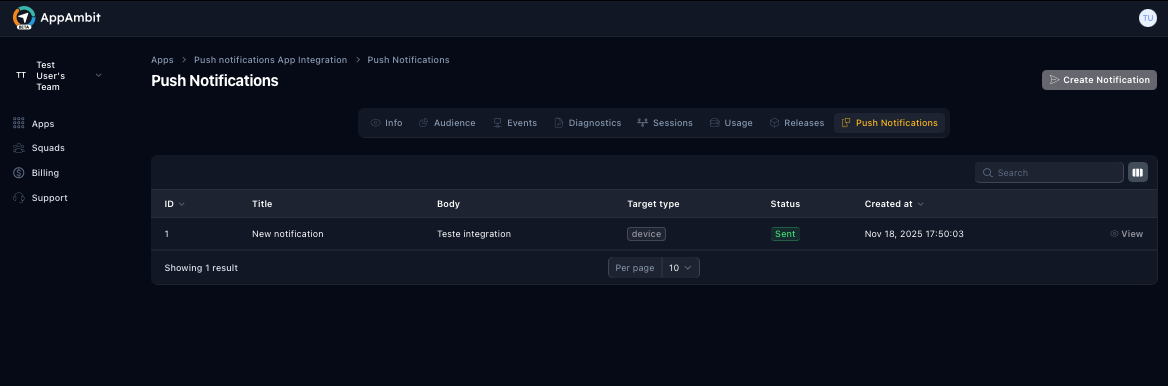Click the Body column header
Image resolution: width=1168 pixels, height=386 pixels.
[448, 204]
